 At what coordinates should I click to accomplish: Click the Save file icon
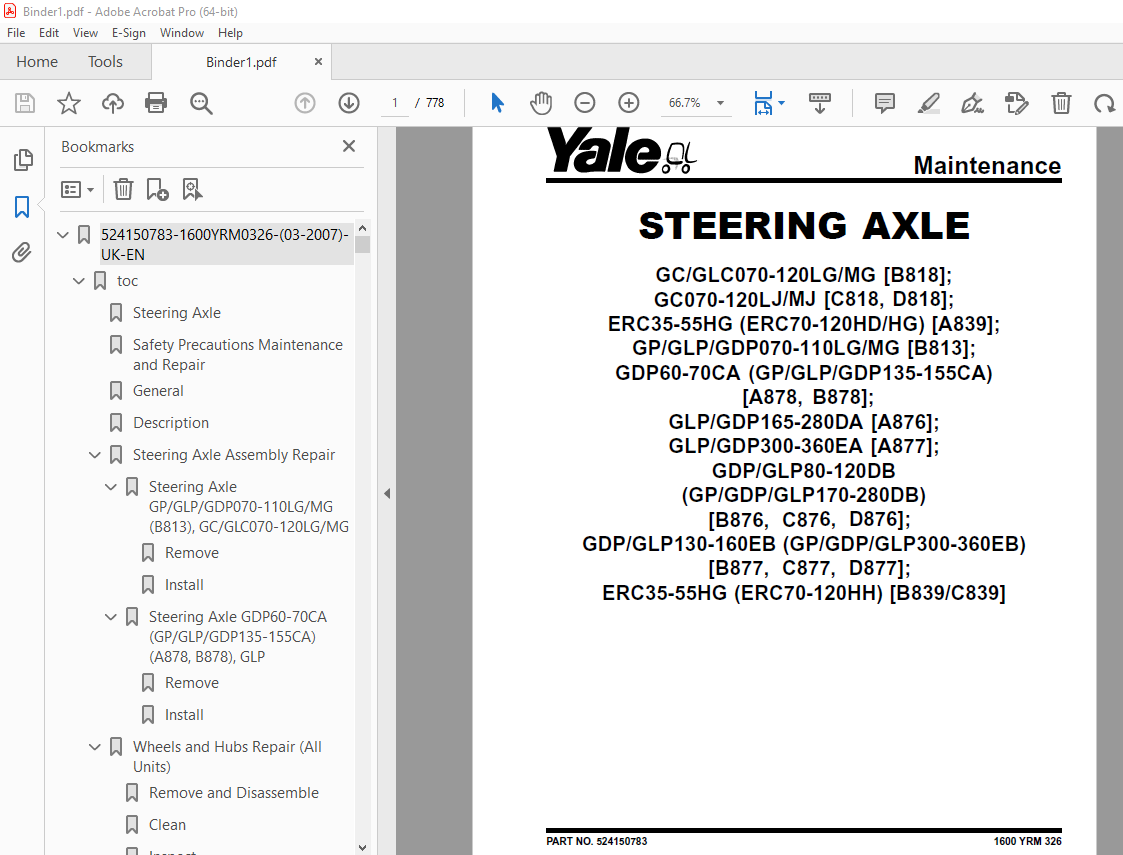[x=25, y=103]
